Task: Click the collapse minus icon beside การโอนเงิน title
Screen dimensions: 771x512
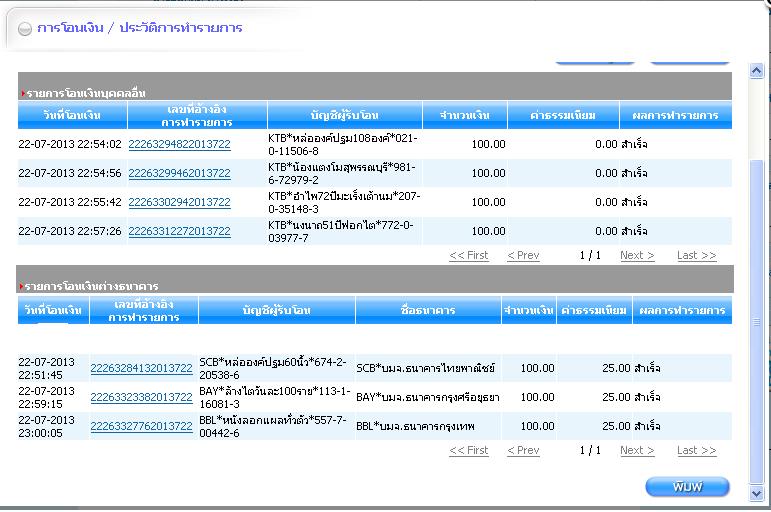Action: (x=24, y=29)
